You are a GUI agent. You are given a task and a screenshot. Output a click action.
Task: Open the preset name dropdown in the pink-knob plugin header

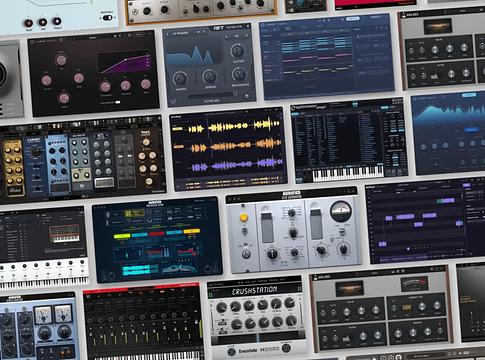click(94, 38)
